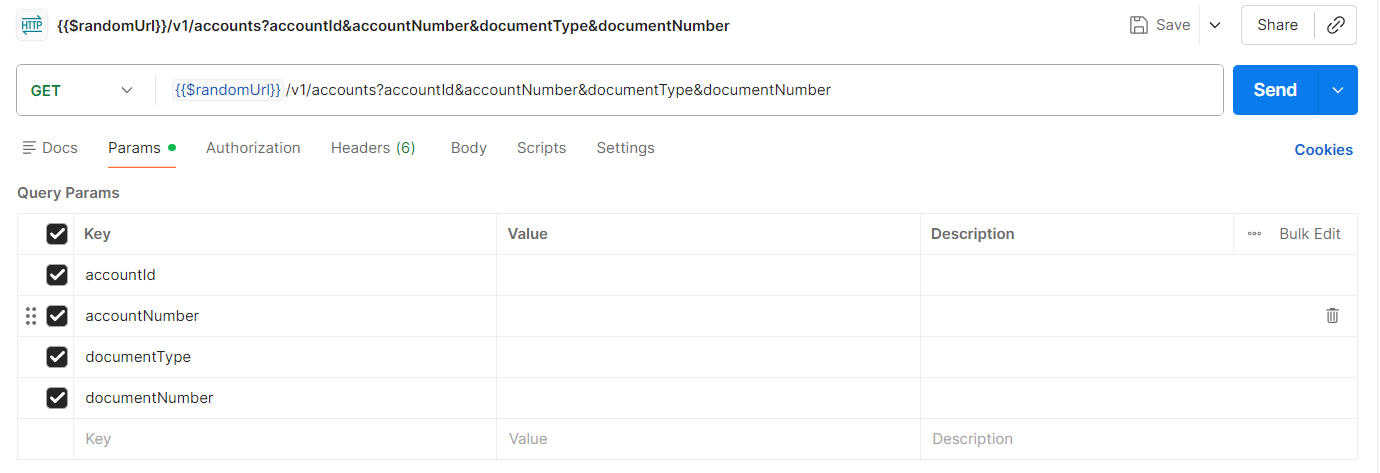Screen dimensions: 1380x473
Task: Open the Docs tab
Action: pos(50,148)
